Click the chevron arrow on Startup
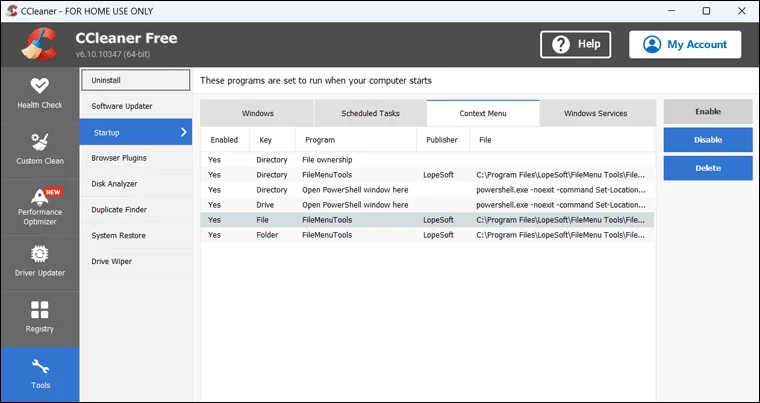760x403 pixels. coord(184,132)
